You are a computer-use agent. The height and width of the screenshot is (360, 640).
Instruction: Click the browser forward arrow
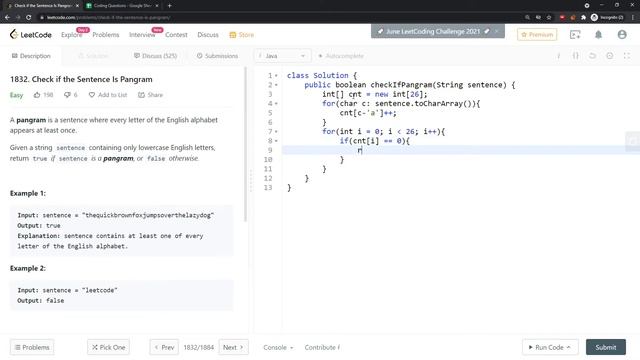pos(18,17)
